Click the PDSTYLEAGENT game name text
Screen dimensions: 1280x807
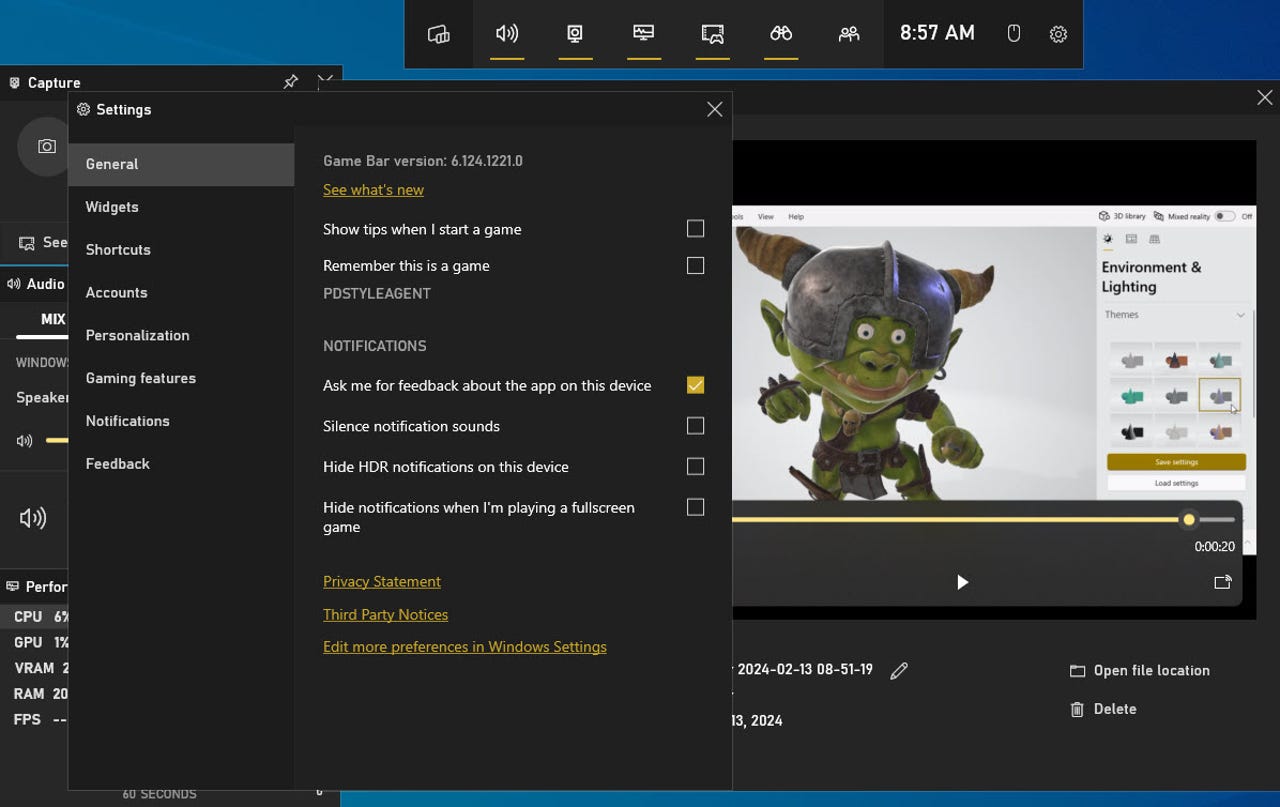point(377,294)
